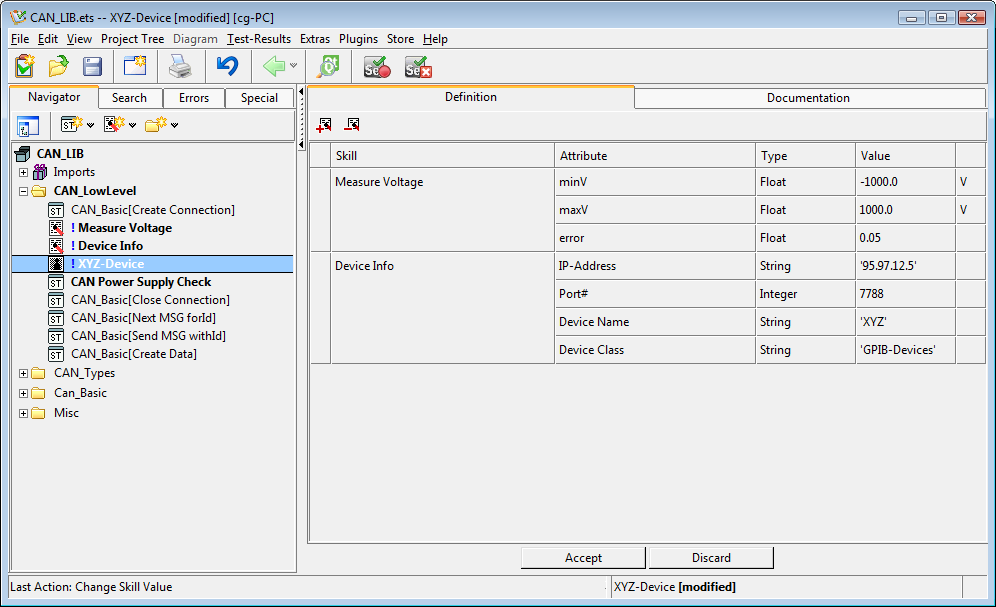
Task: Click the Selenium record icon with red dot
Action: (x=376, y=67)
